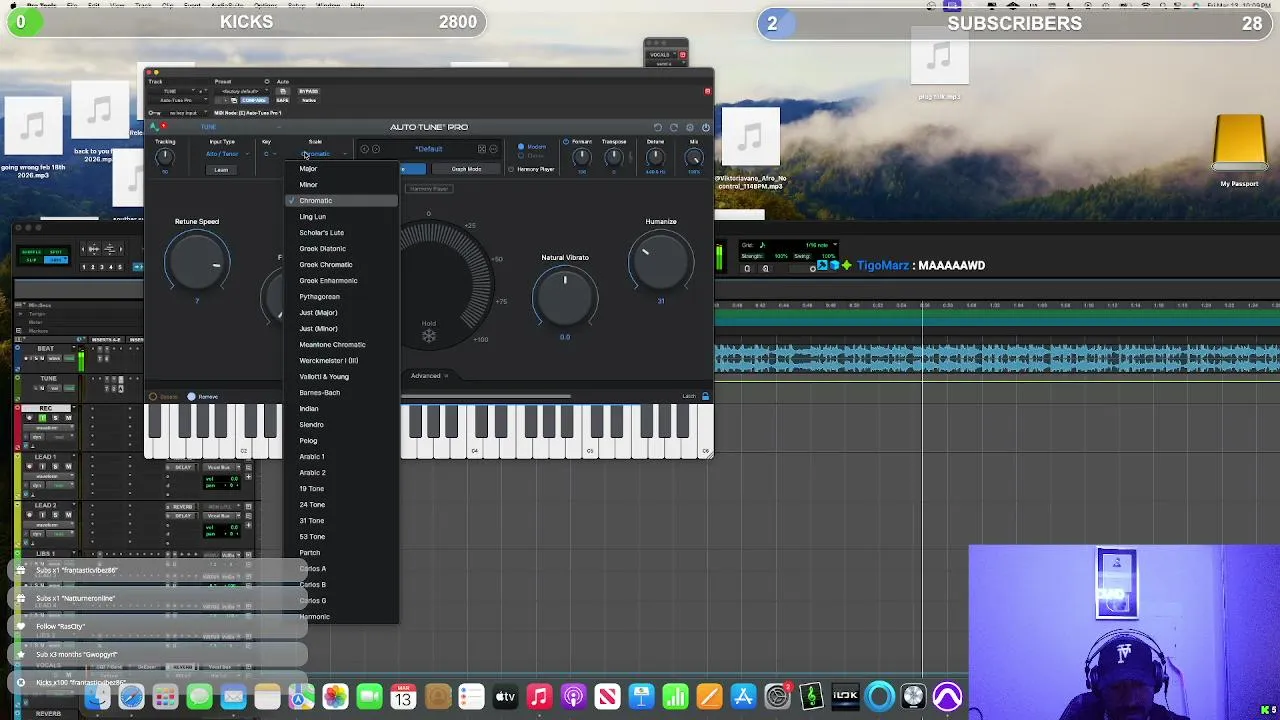Mute the LEAD 2 track
Image resolution: width=1280 pixels, height=720 pixels.
[68, 516]
